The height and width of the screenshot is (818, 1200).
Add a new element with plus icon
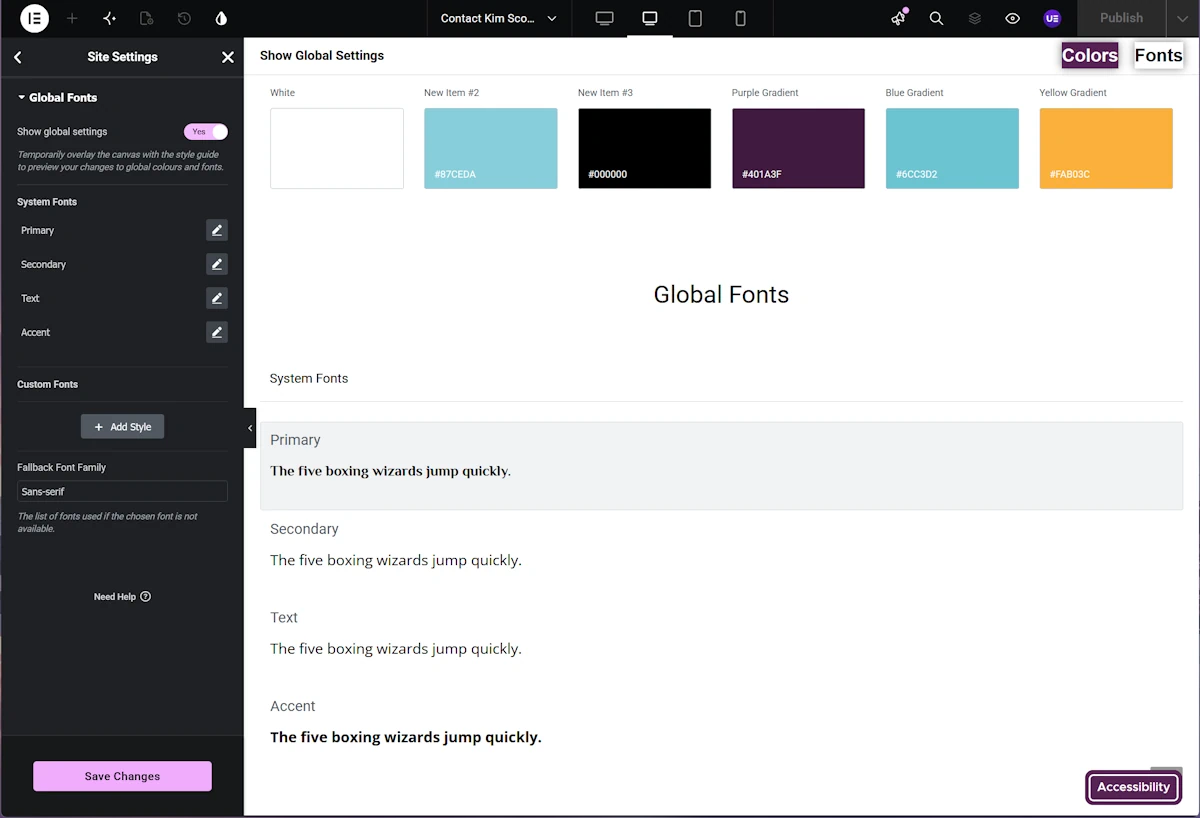[x=72, y=18]
